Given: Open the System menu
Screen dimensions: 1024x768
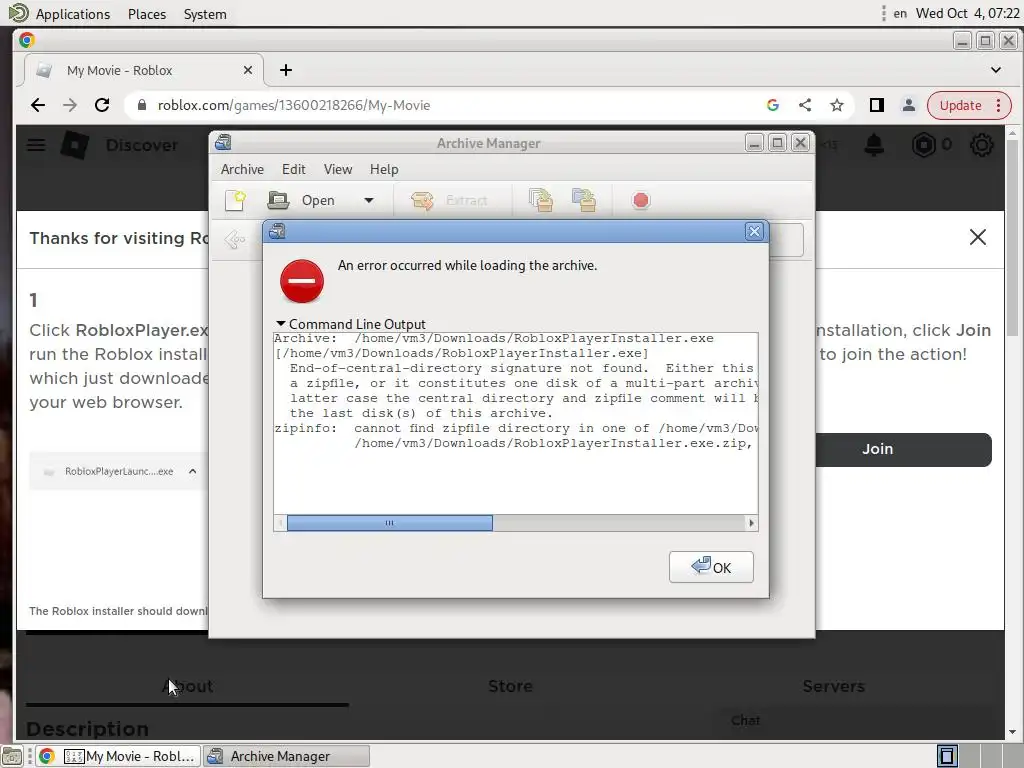Looking at the screenshot, I should point(205,14).
